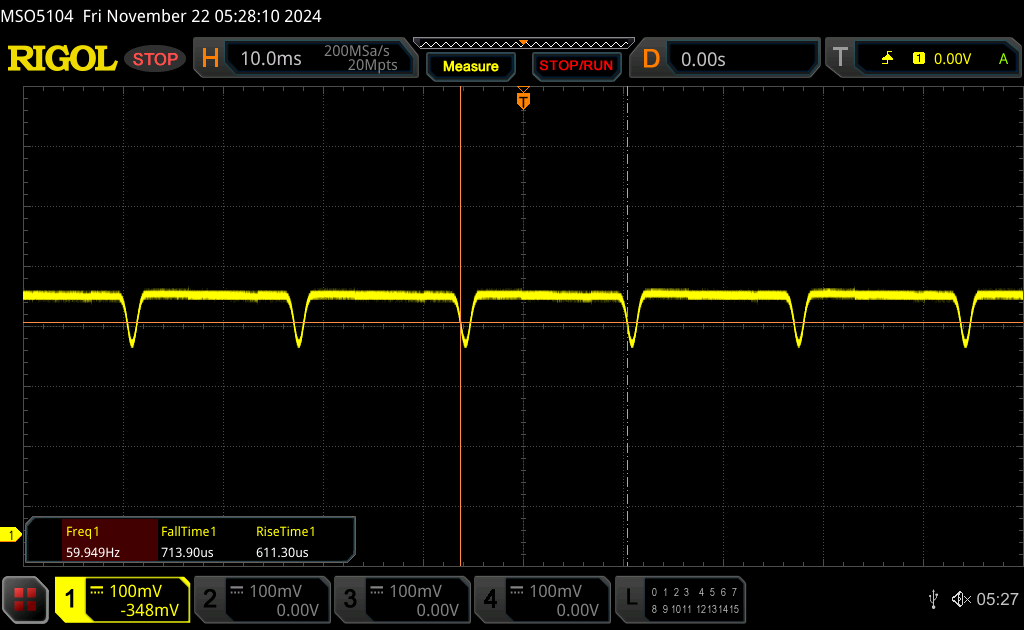Click the dashed orange vertical cursor line
The width and height of the screenshot is (1024, 630).
tap(627, 326)
